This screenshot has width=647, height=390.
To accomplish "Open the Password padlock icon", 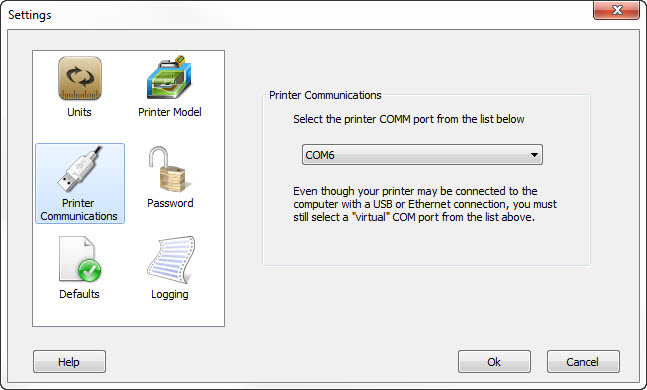I will [170, 170].
